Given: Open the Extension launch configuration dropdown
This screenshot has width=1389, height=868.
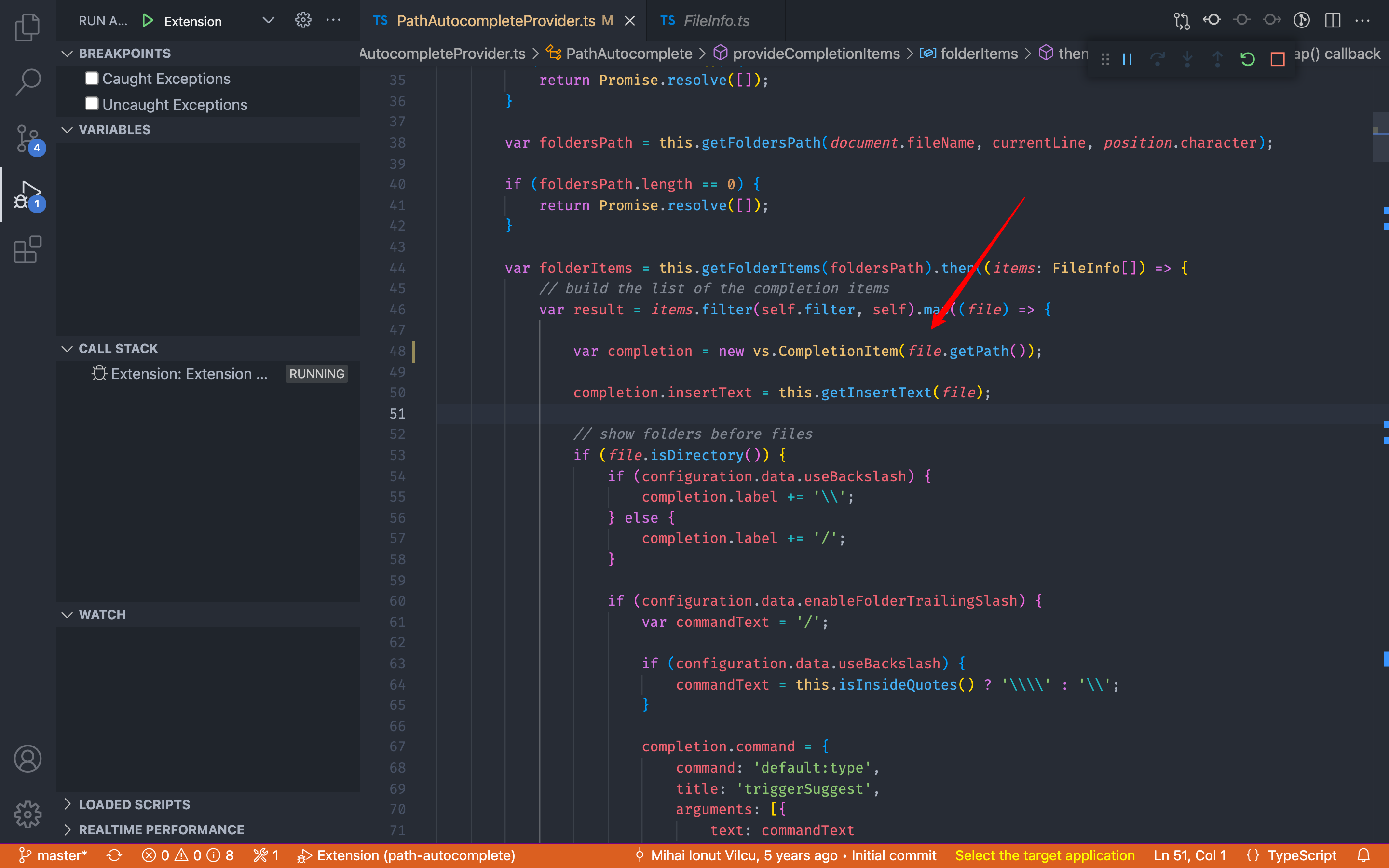Looking at the screenshot, I should click(x=268, y=21).
